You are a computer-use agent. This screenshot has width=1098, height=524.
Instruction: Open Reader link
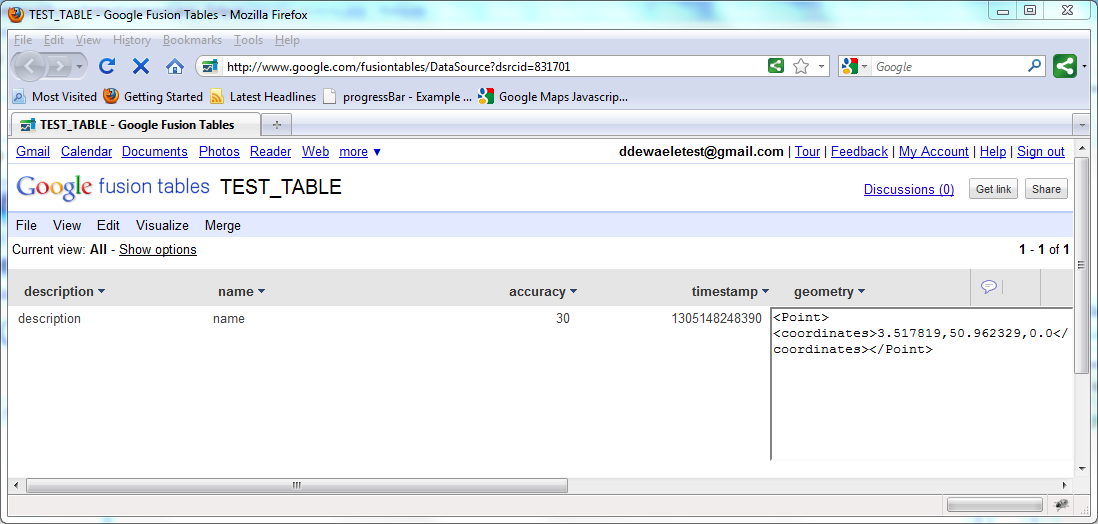pyautogui.click(x=270, y=151)
